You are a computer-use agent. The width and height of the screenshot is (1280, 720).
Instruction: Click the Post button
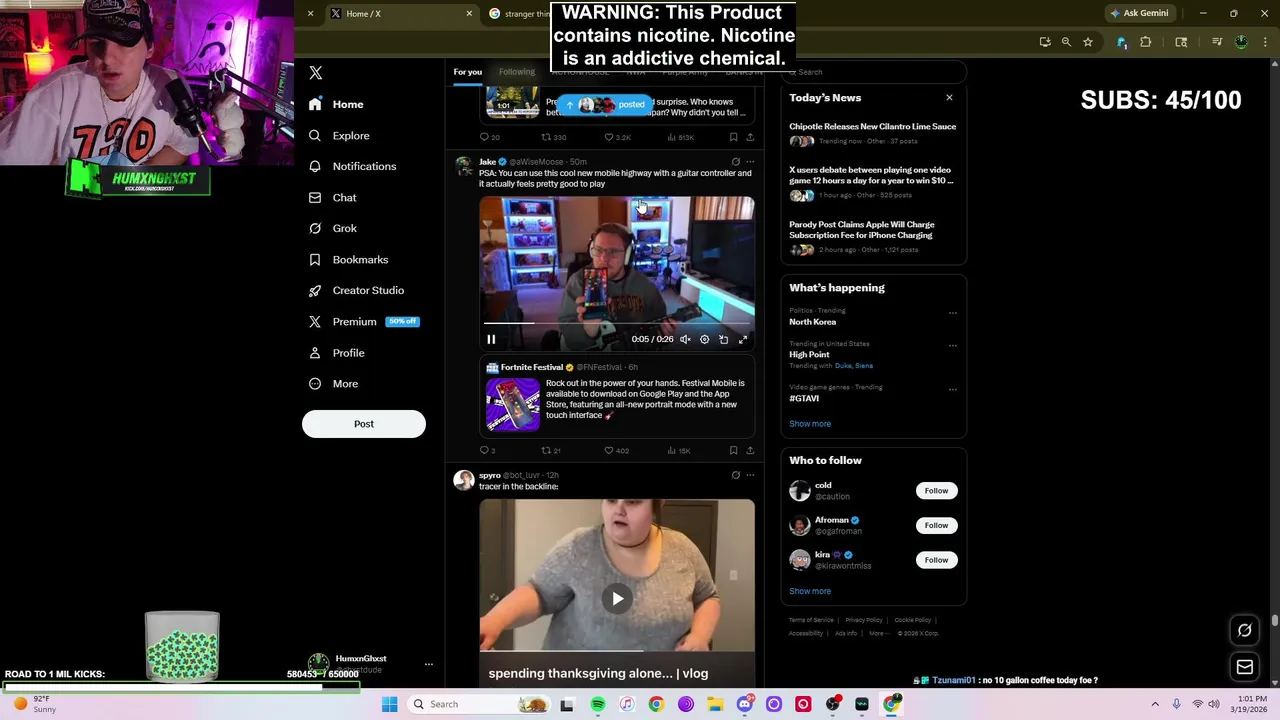tap(364, 424)
